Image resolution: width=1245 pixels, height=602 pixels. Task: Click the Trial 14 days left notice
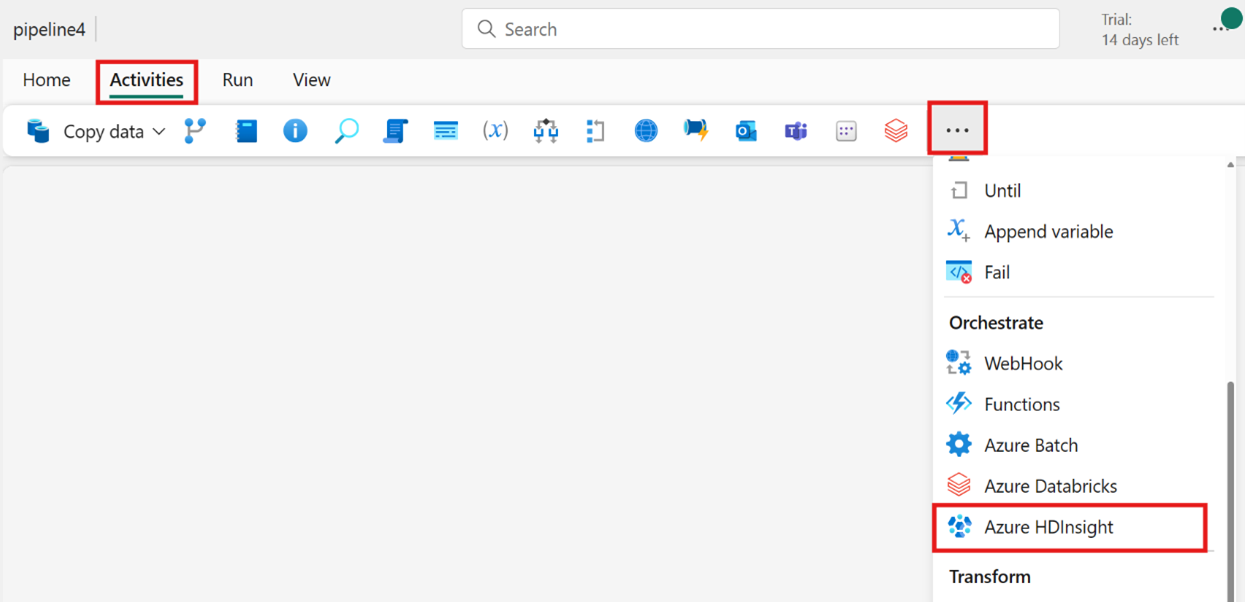1140,30
